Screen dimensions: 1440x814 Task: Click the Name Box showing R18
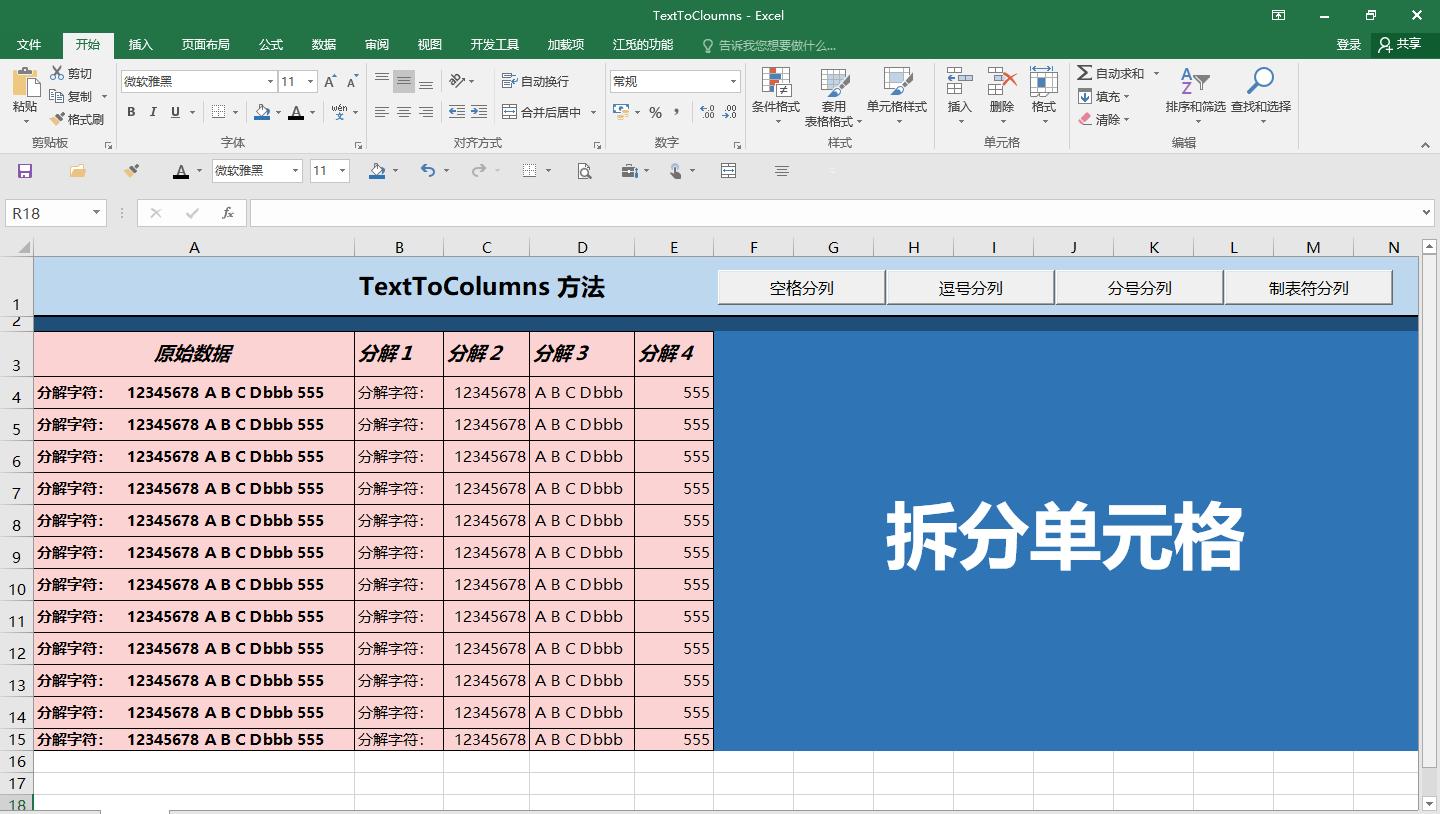(x=48, y=212)
